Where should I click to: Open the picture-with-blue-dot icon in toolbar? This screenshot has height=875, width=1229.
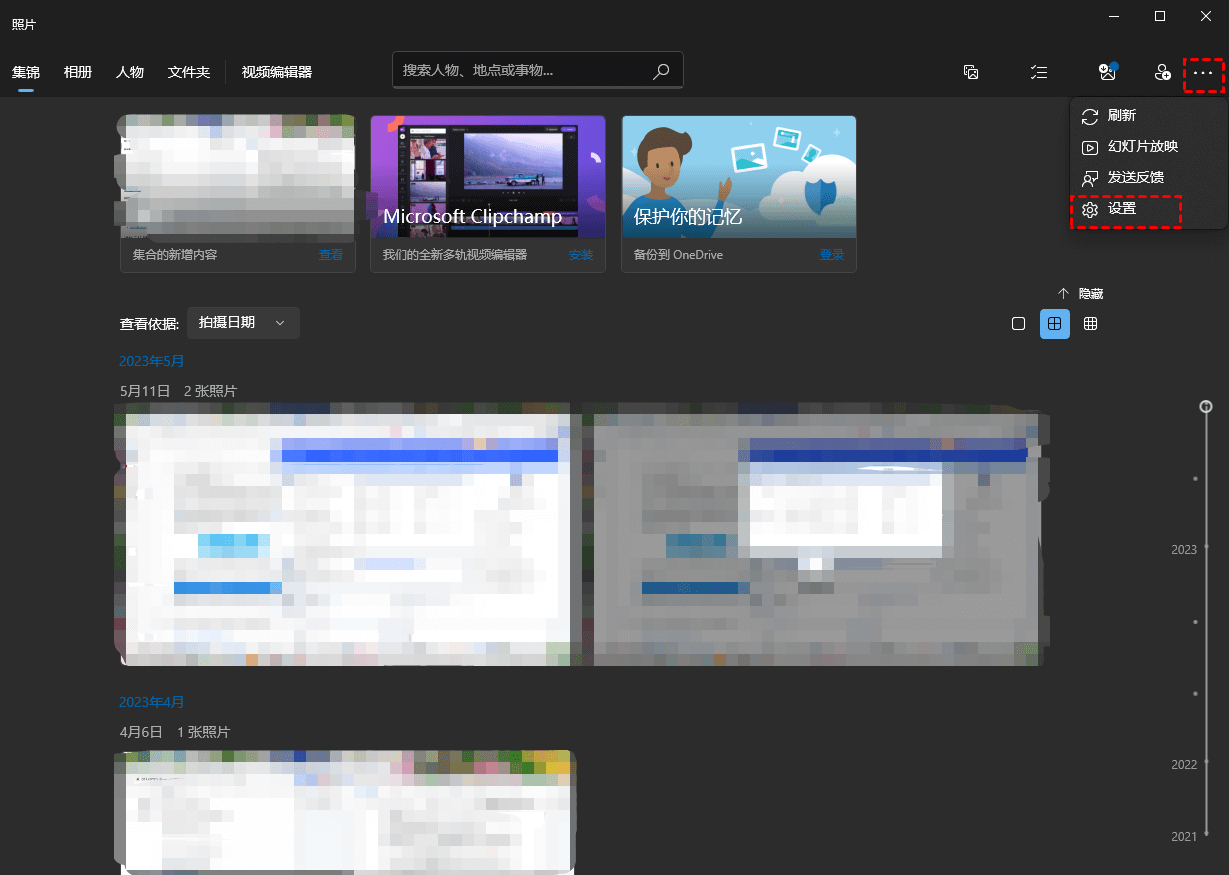click(1108, 71)
